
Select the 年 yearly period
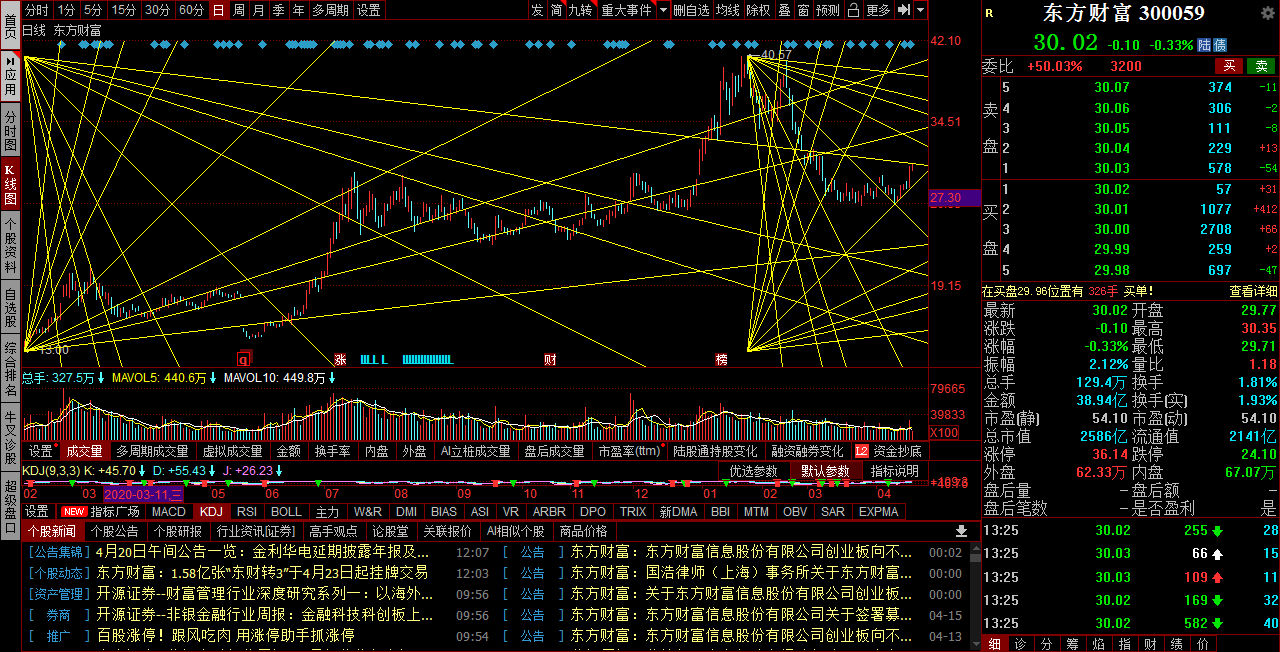[x=298, y=10]
